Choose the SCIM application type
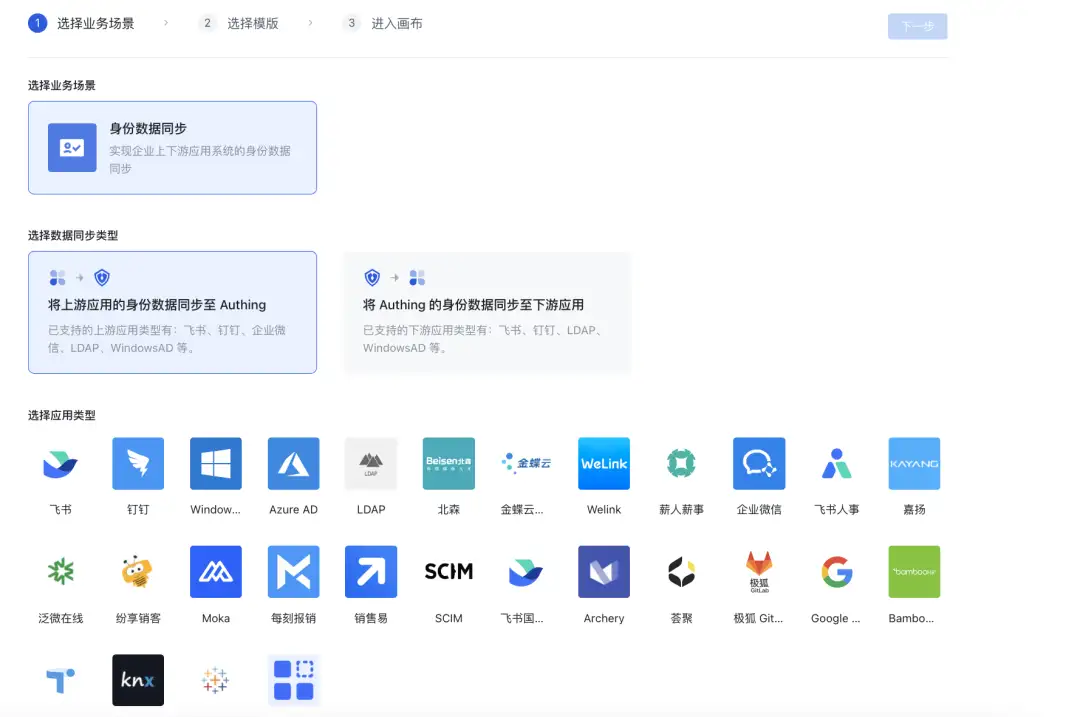 448,572
